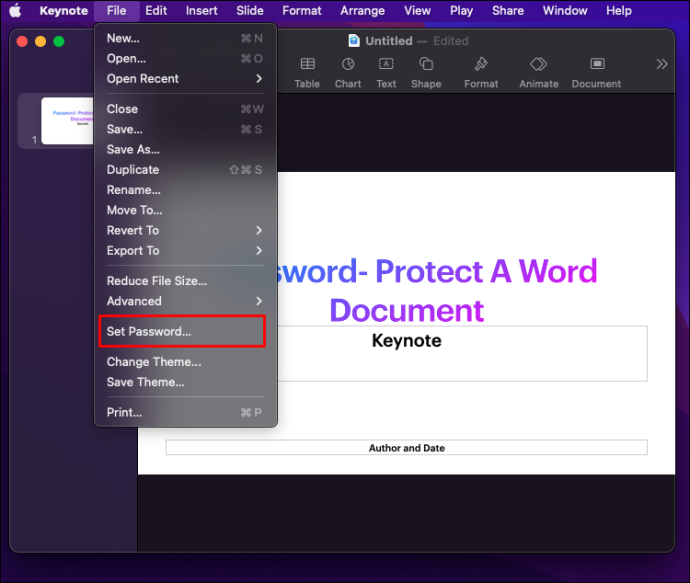Open the Window menu

pos(565,11)
